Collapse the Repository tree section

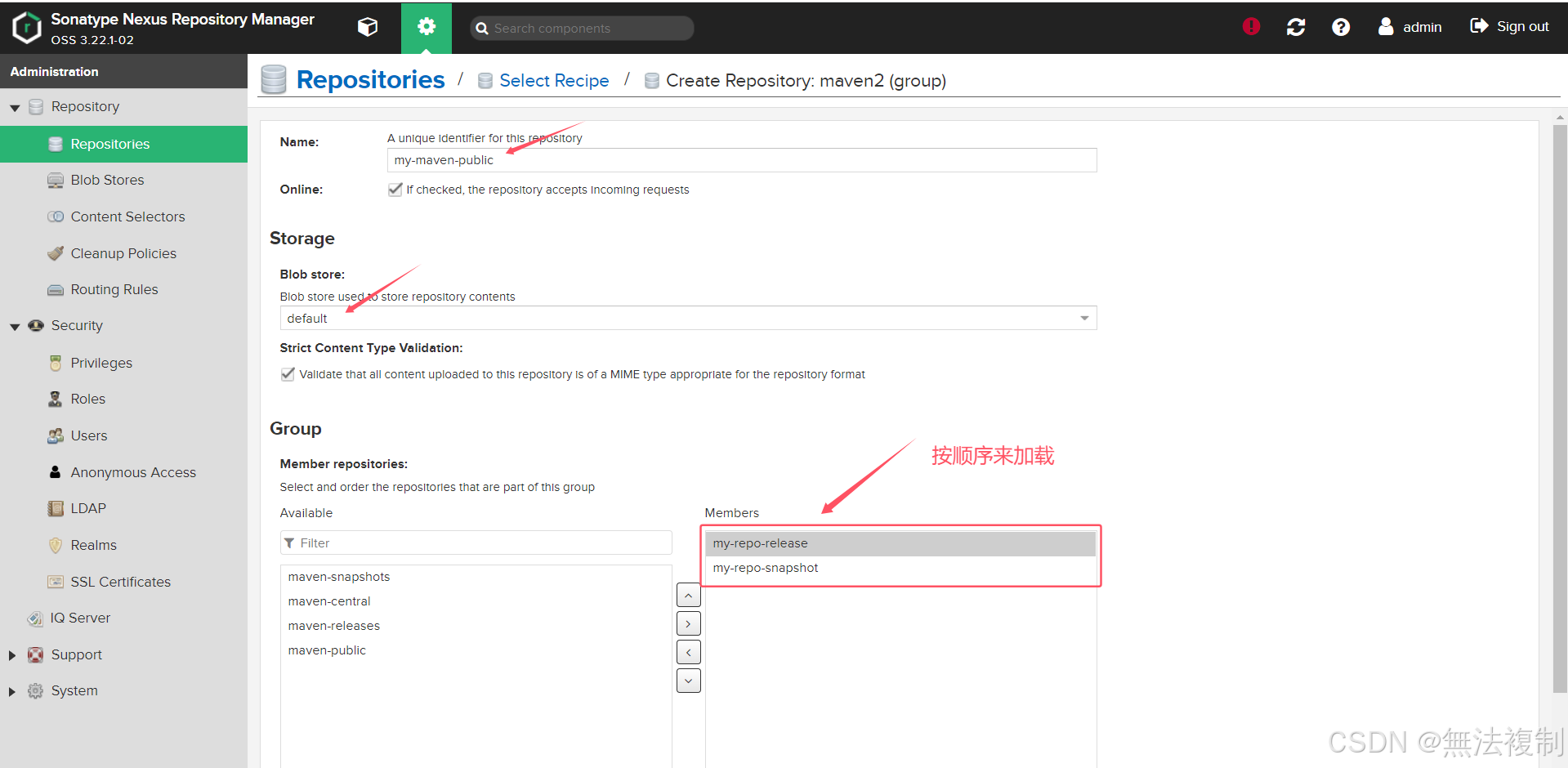click(14, 107)
